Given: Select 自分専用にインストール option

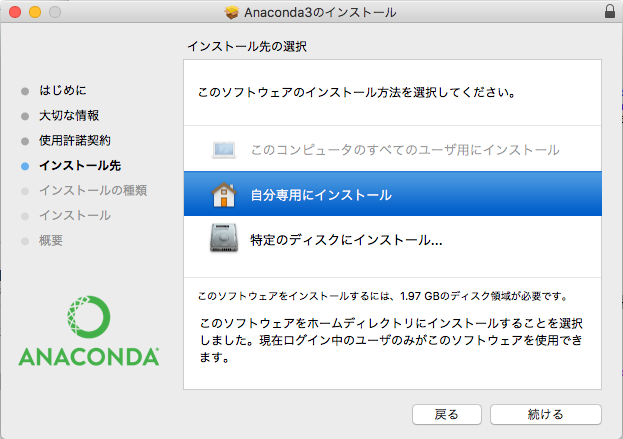Looking at the screenshot, I should pos(320,195).
